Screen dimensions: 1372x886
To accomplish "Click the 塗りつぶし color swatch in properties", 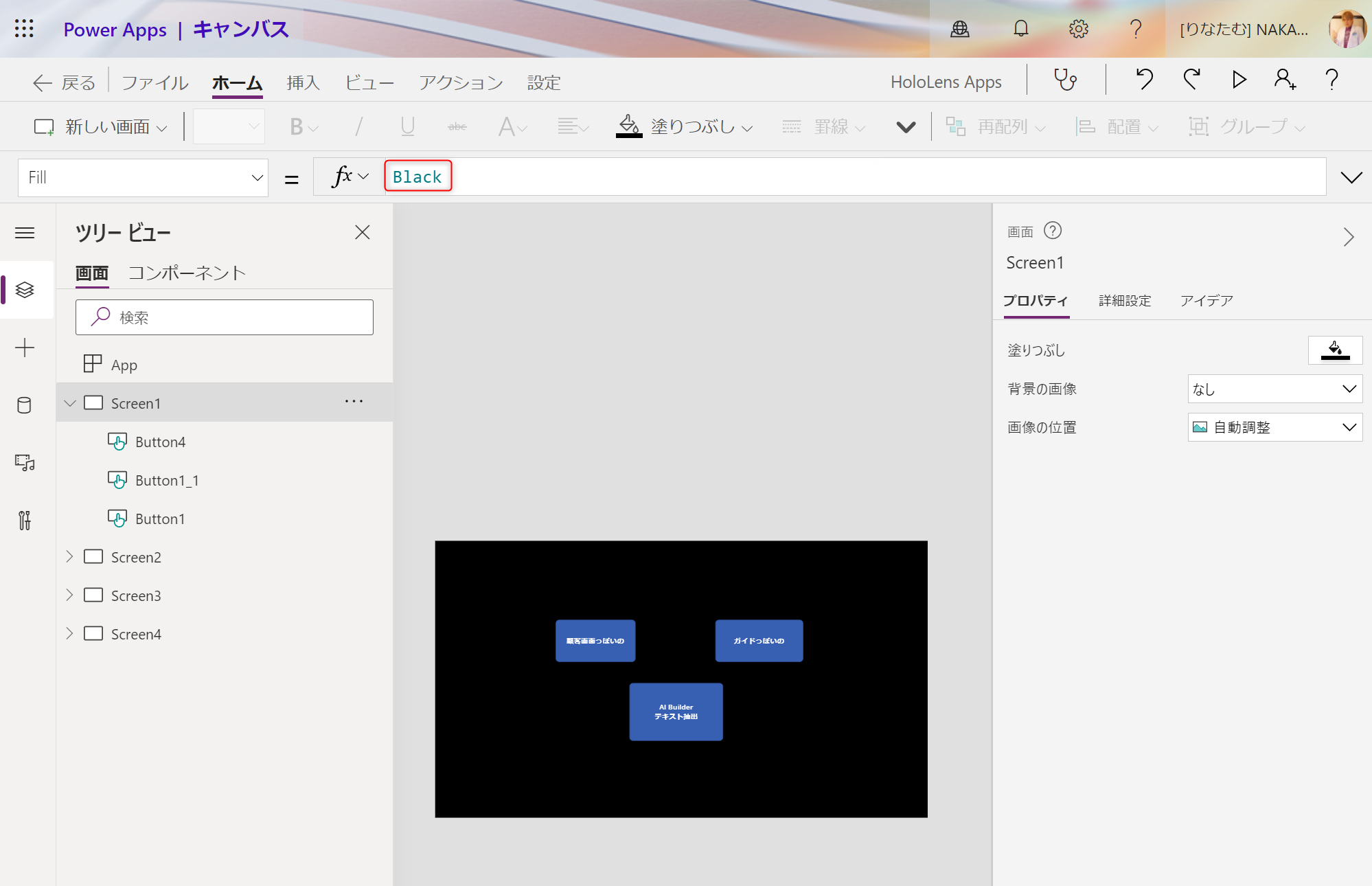I will pos(1335,350).
